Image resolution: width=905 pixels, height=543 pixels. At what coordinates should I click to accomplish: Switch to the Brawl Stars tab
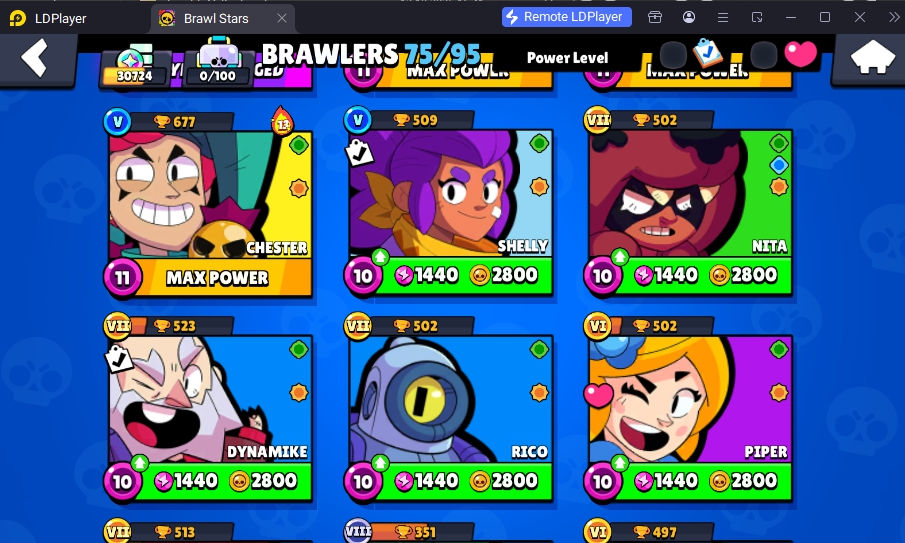tap(223, 18)
